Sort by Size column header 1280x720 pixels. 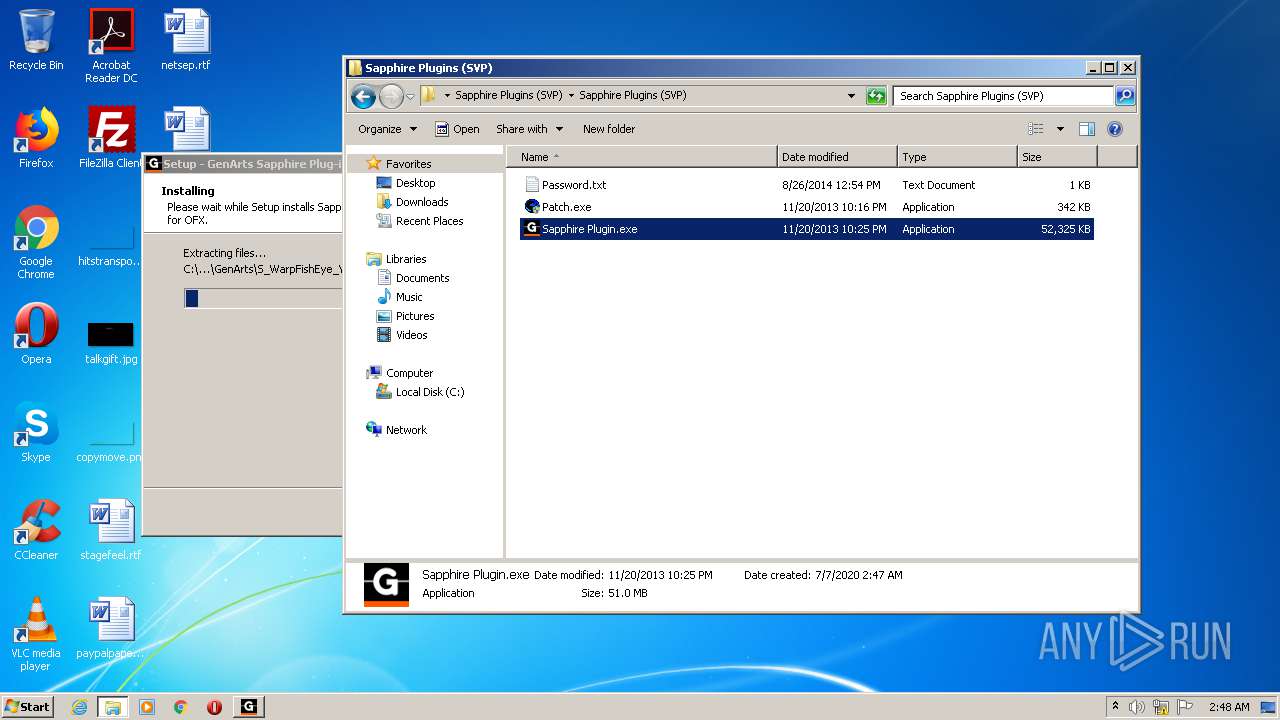(1057, 157)
